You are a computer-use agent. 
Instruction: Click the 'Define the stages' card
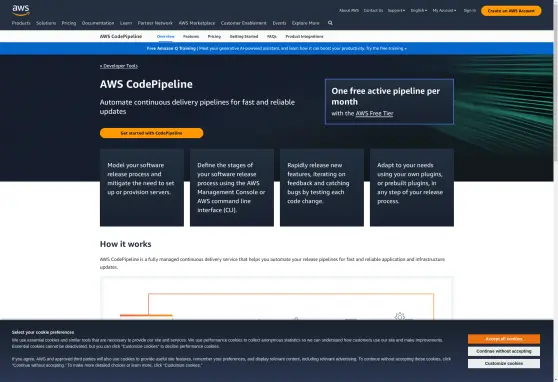(x=232, y=187)
